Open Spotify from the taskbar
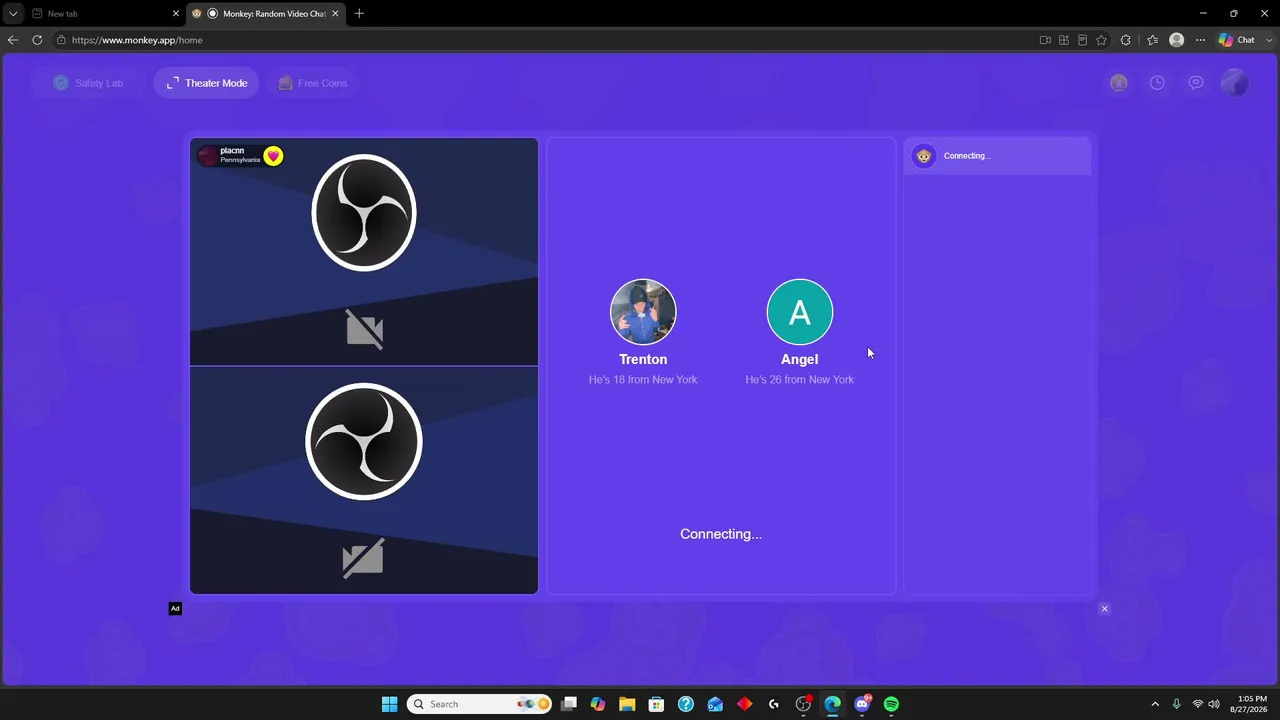 [891, 704]
